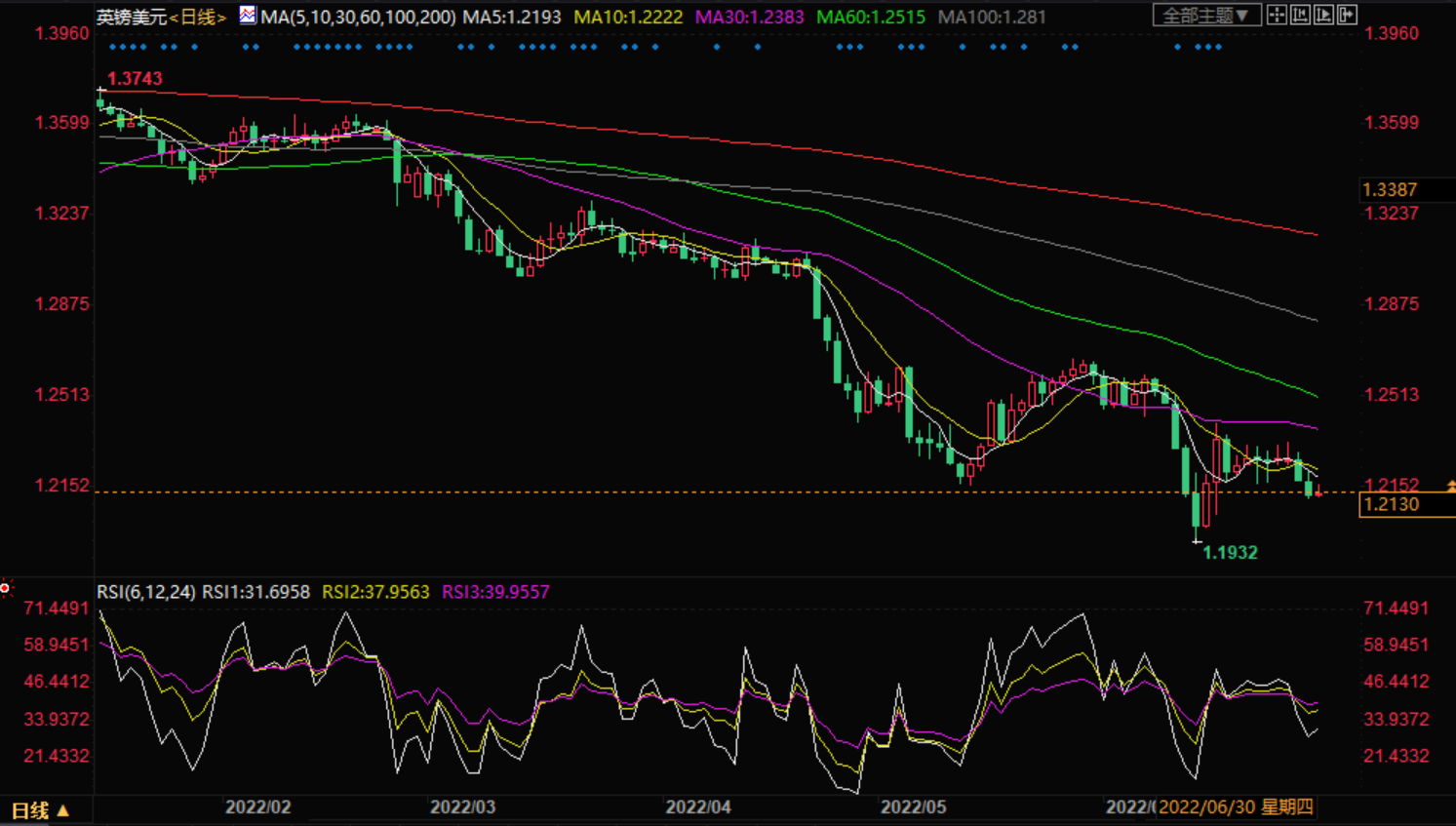
Task: Click the chart playback icon
Action: [1323, 15]
